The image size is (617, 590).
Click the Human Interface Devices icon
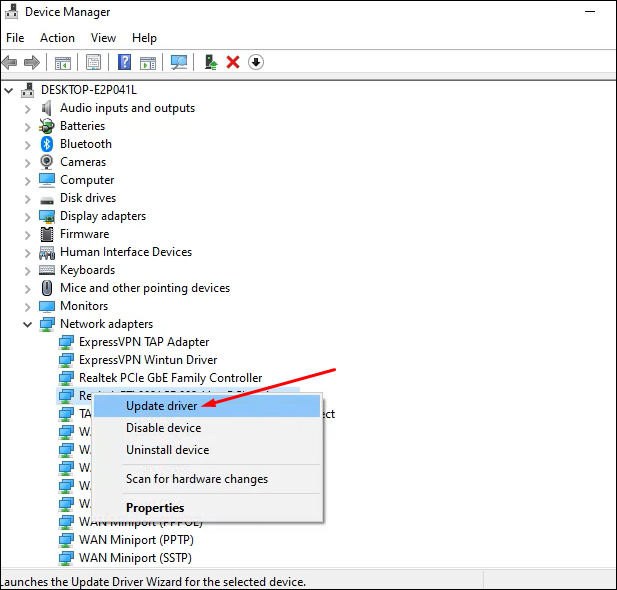click(x=47, y=252)
